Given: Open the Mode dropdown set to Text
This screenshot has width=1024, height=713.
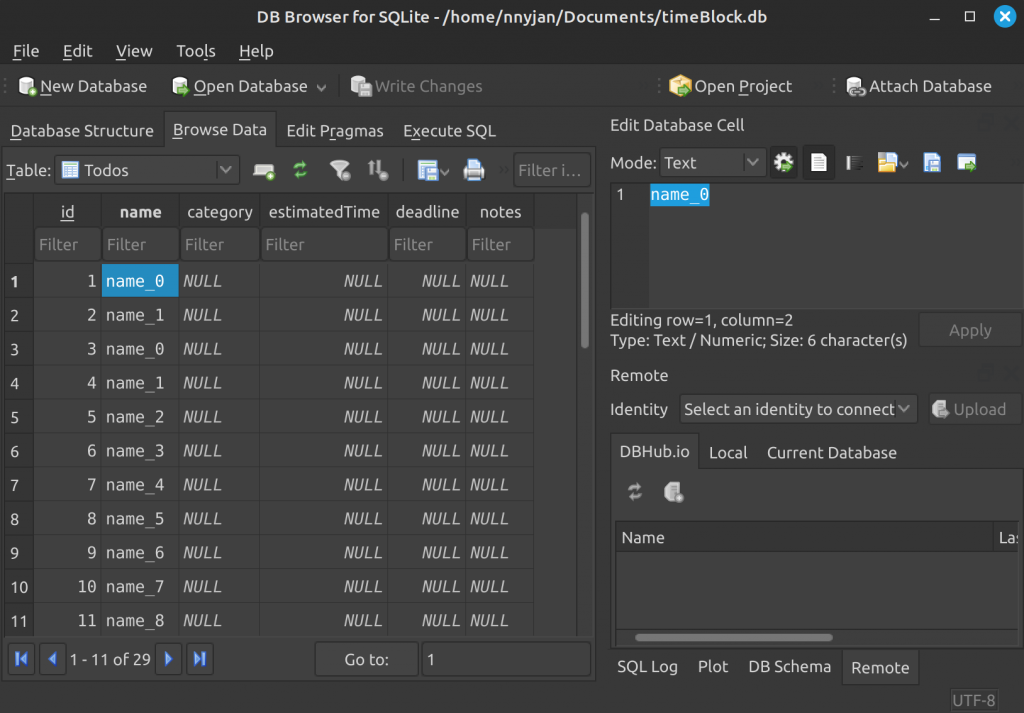Looking at the screenshot, I should point(712,163).
